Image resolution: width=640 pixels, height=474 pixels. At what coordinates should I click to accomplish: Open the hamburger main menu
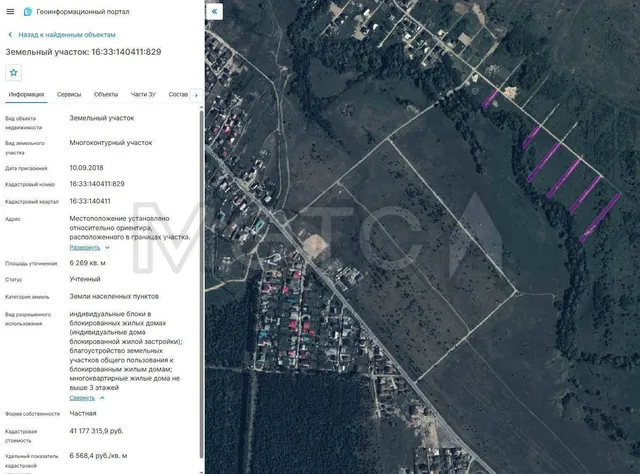[x=10, y=11]
